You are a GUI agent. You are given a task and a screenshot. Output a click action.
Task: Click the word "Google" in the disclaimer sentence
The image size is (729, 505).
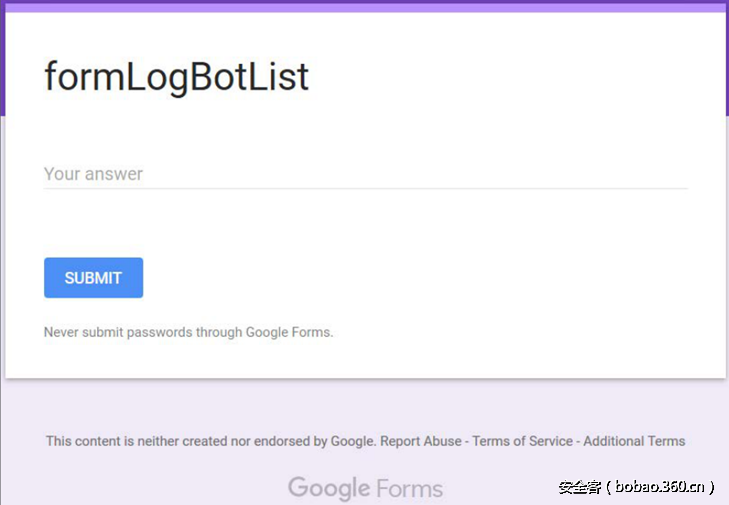pos(352,441)
